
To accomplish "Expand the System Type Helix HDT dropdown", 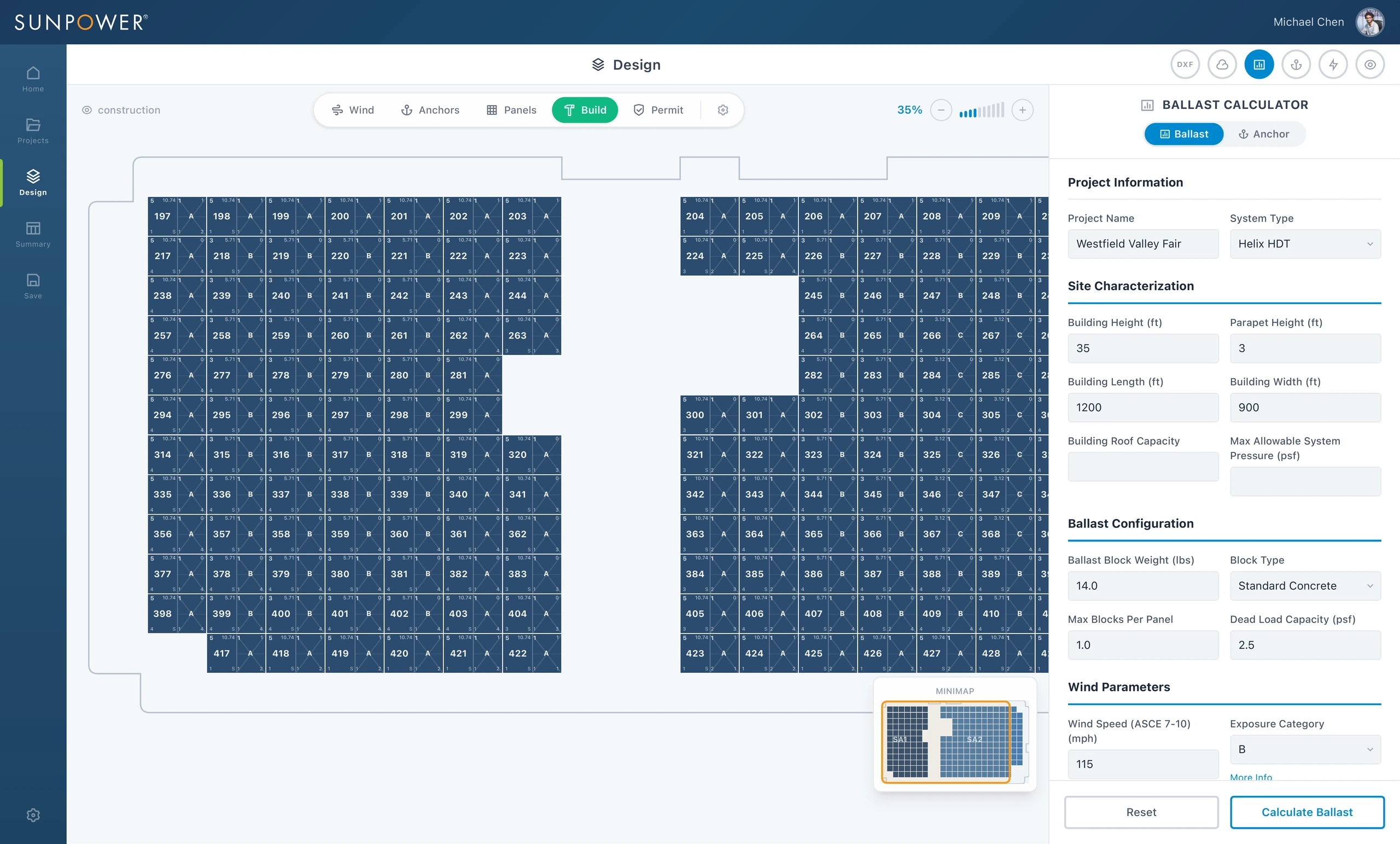I will tap(1305, 244).
